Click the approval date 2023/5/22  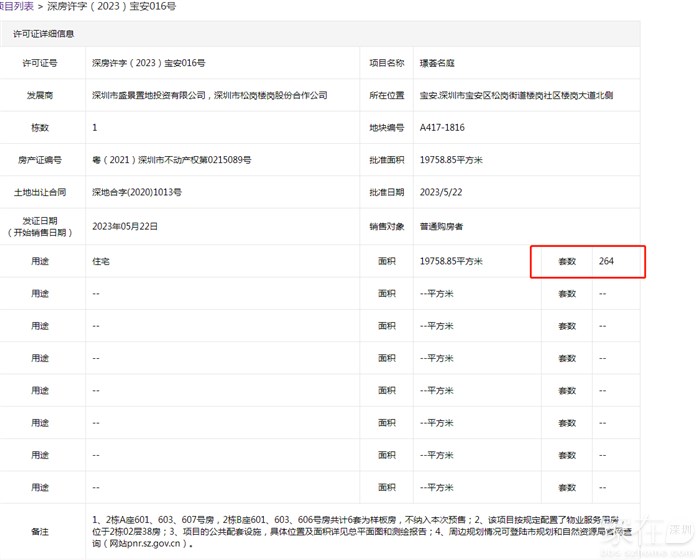[x=442, y=192]
